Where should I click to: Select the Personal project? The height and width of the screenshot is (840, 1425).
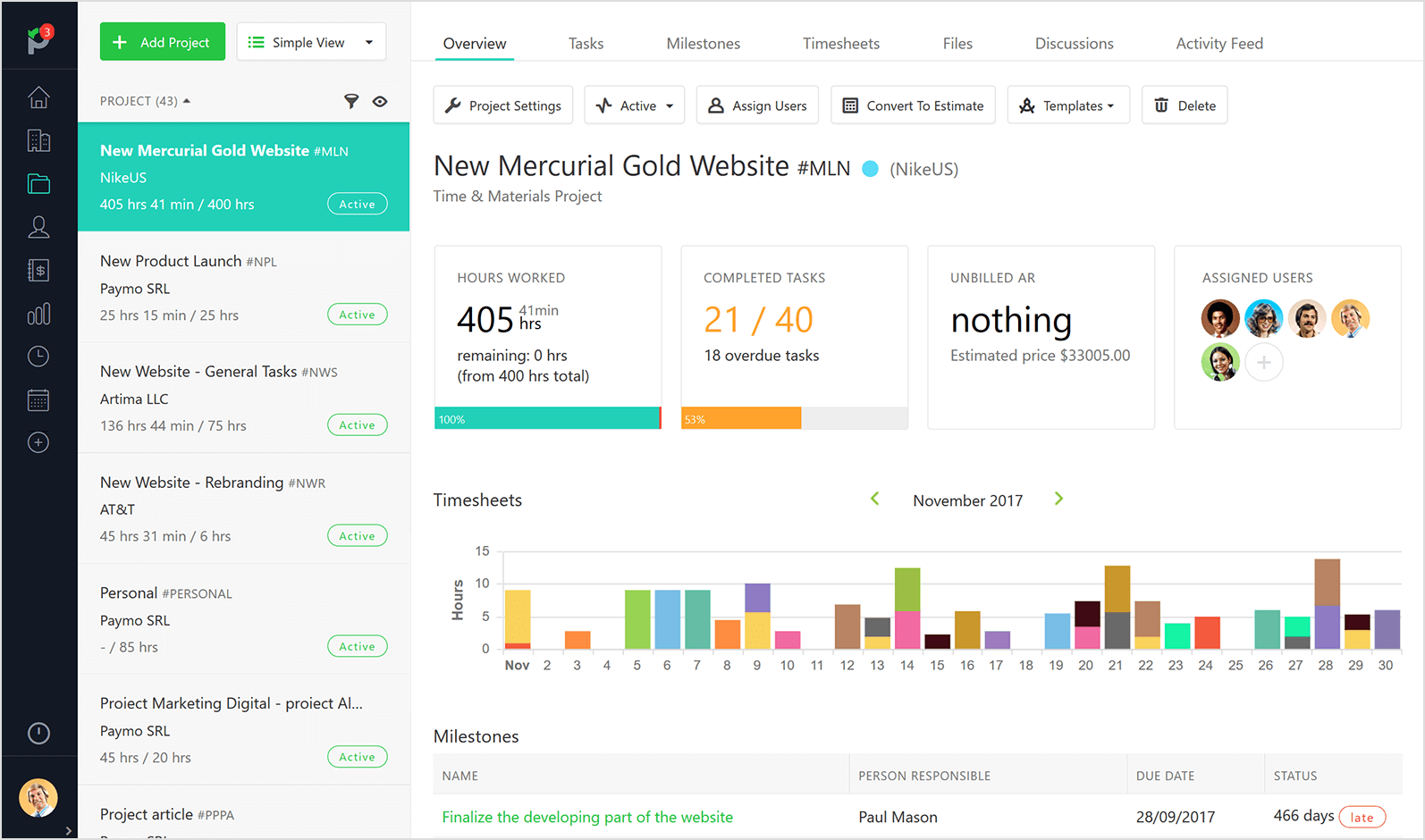click(243, 618)
